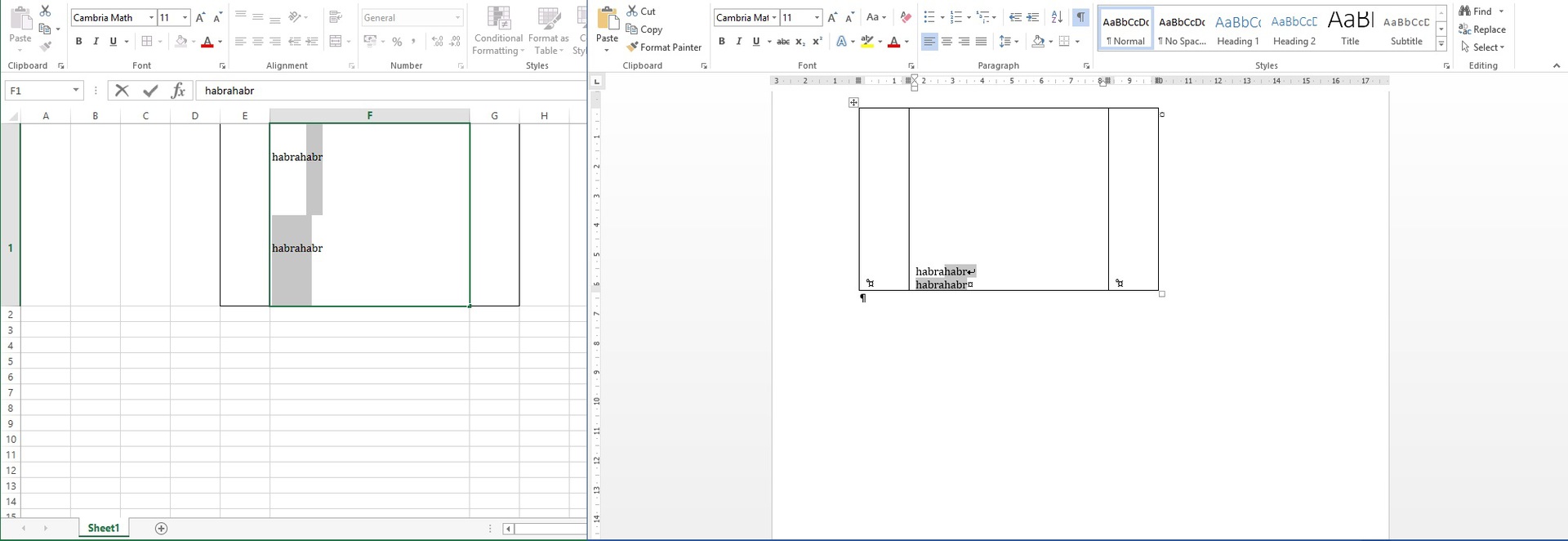1568x541 pixels.
Task: Click Word's table move handle
Action: (x=853, y=102)
